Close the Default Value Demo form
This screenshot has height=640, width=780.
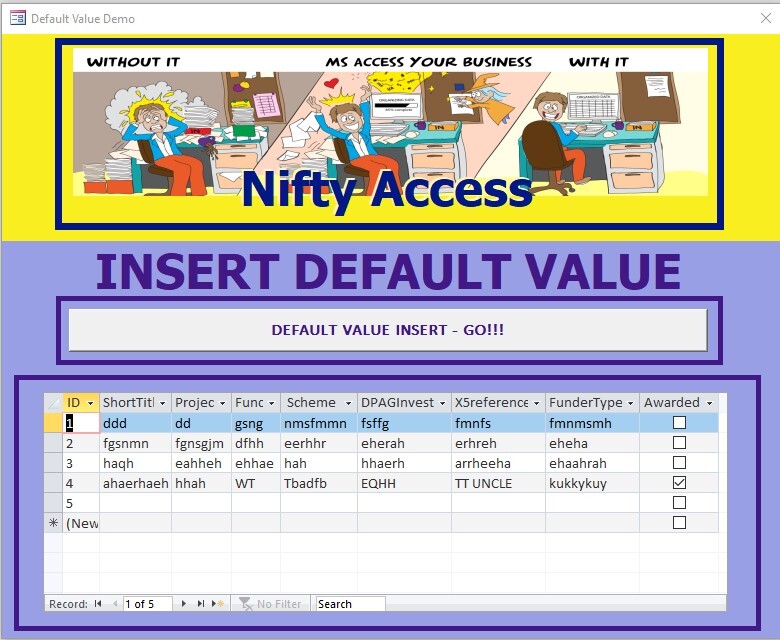coord(766,18)
